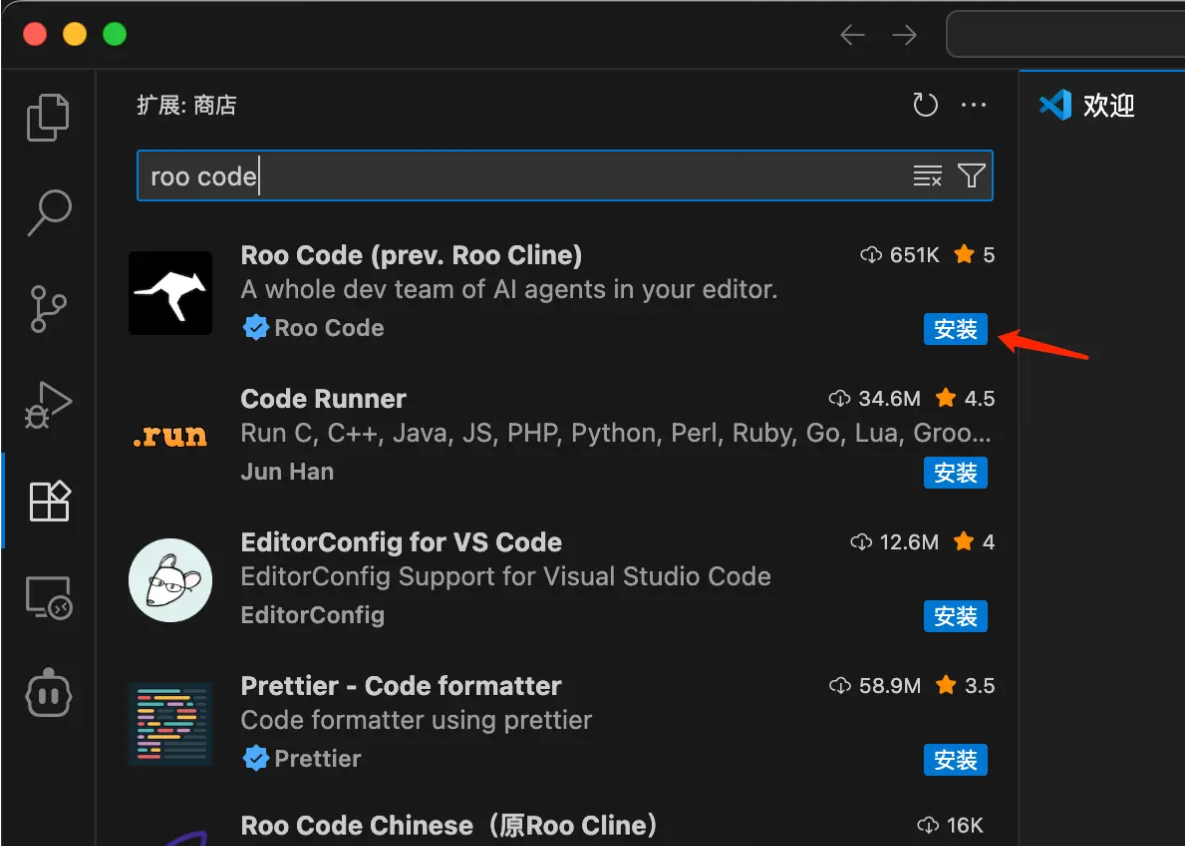Click the verified Roo Code publisher badge

(x=255, y=327)
